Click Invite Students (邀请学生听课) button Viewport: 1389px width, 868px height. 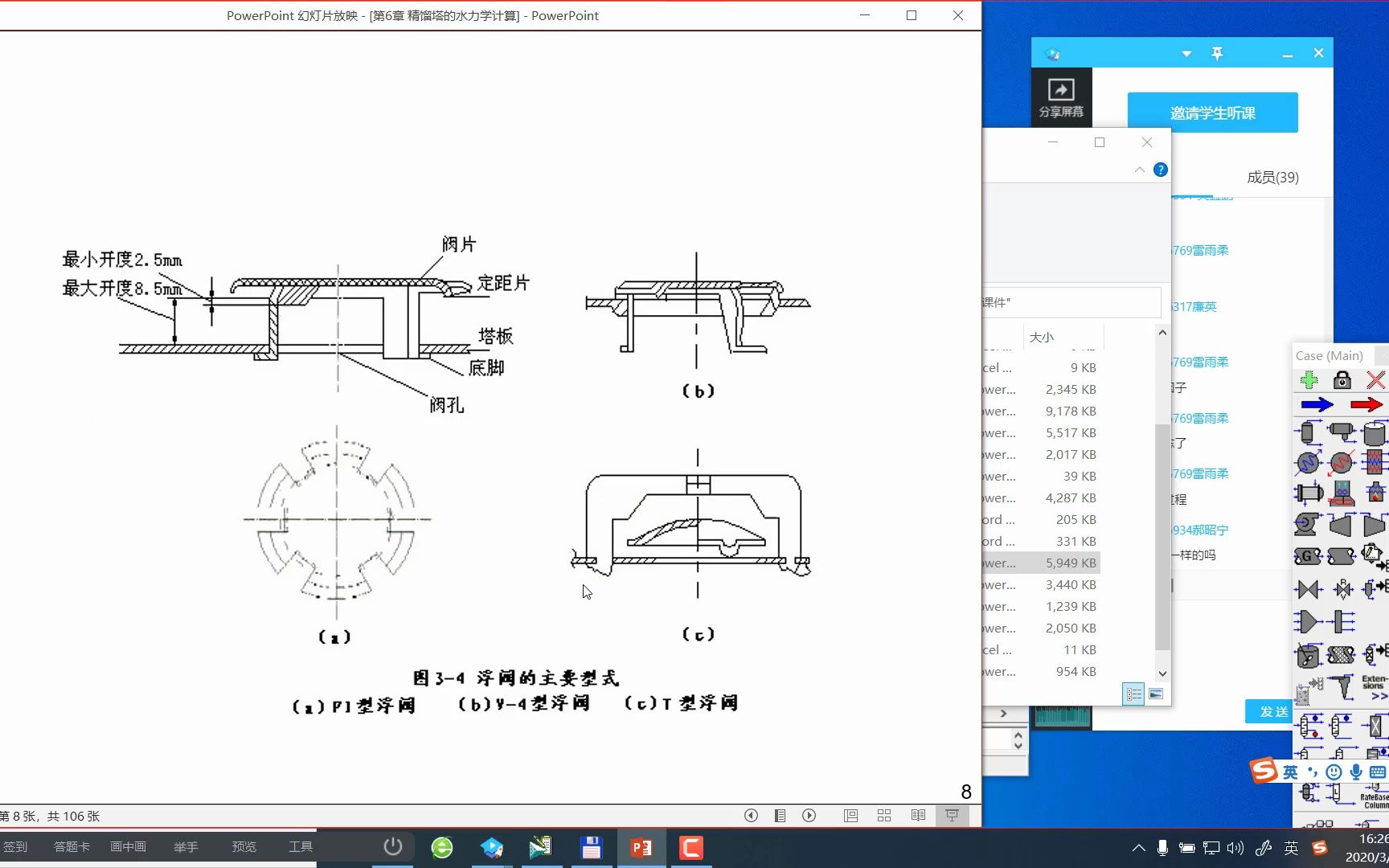pos(1212,113)
